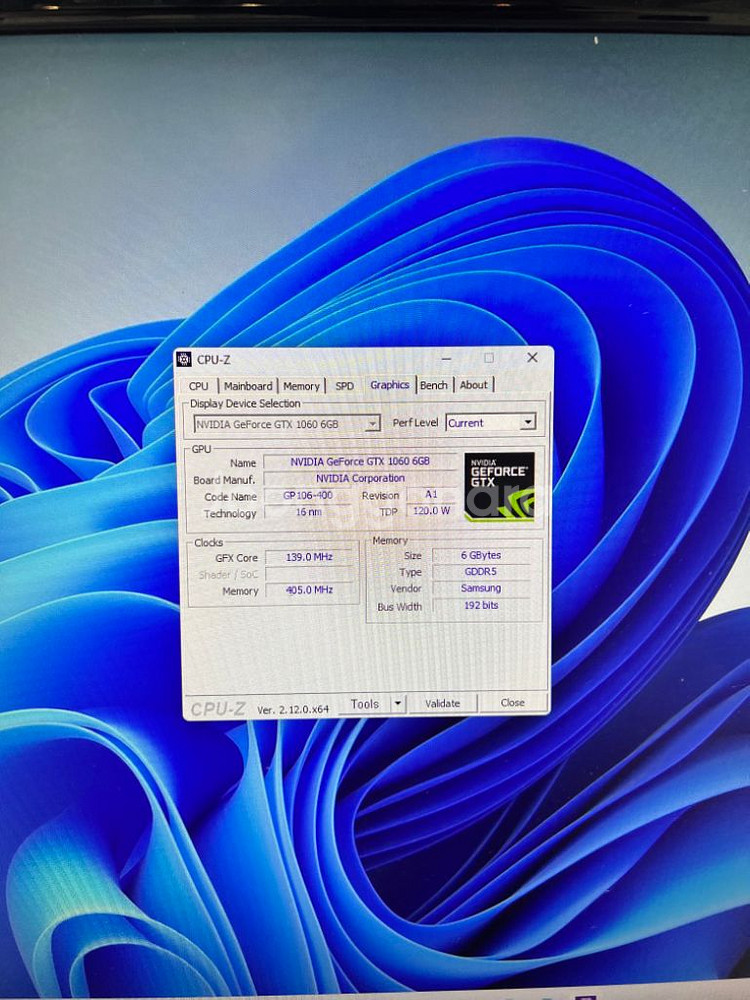Click the GPU Name field value

coord(360,461)
